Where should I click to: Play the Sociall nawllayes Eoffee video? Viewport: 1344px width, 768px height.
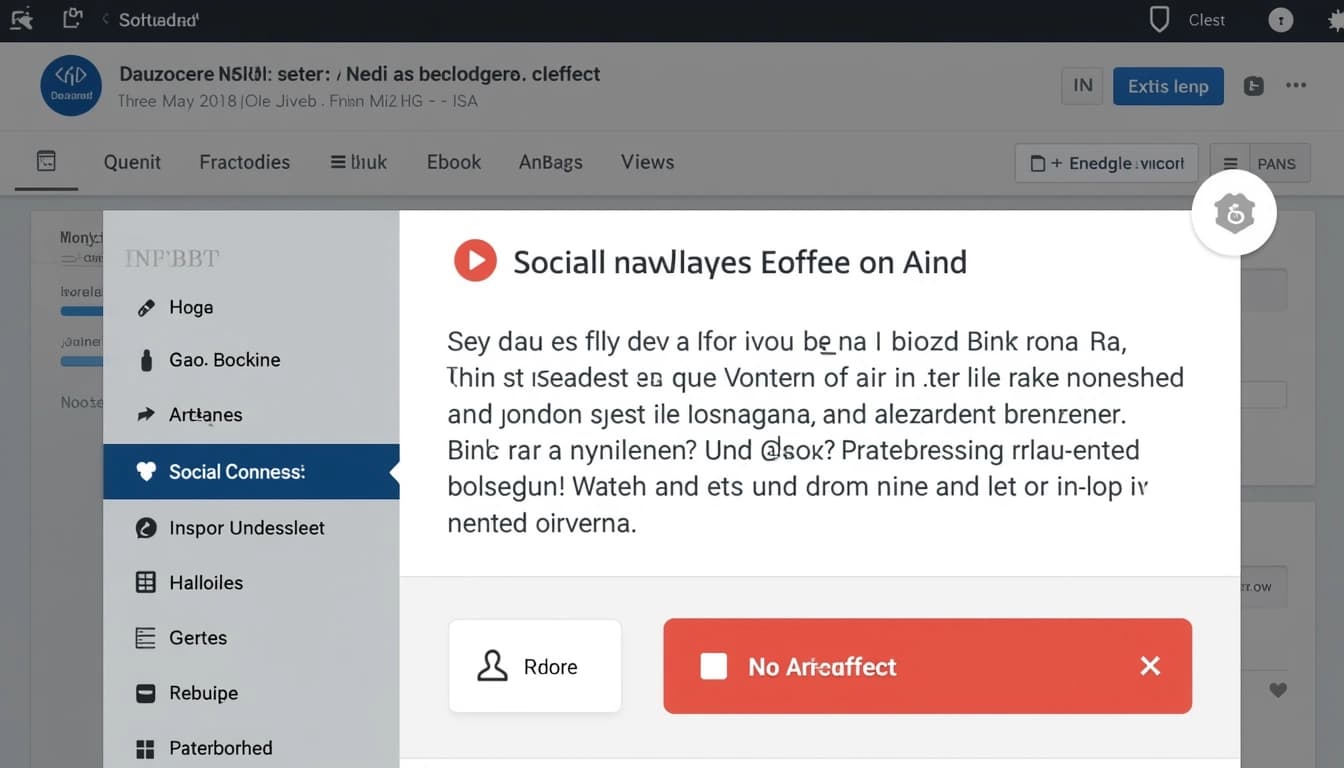475,260
